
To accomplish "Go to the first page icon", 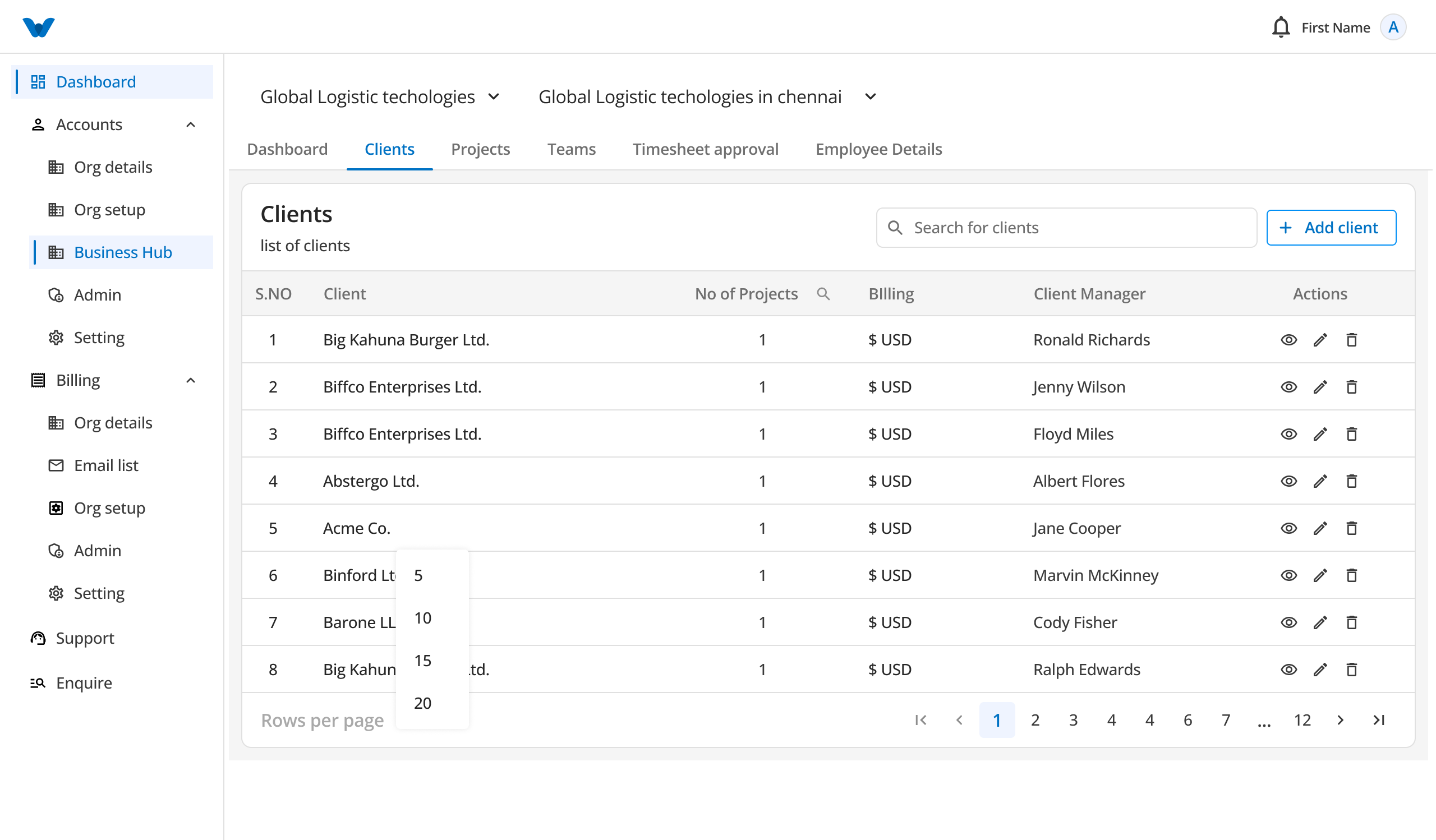I will pyautogui.click(x=920, y=721).
